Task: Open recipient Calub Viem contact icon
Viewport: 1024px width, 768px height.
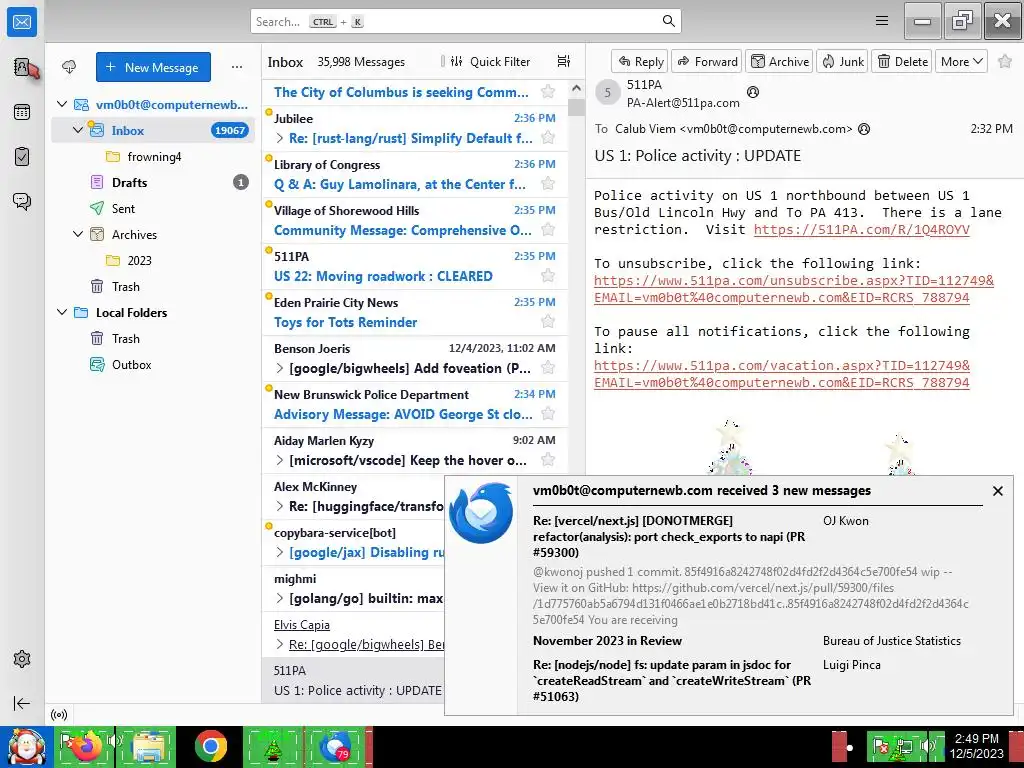Action: (864, 129)
